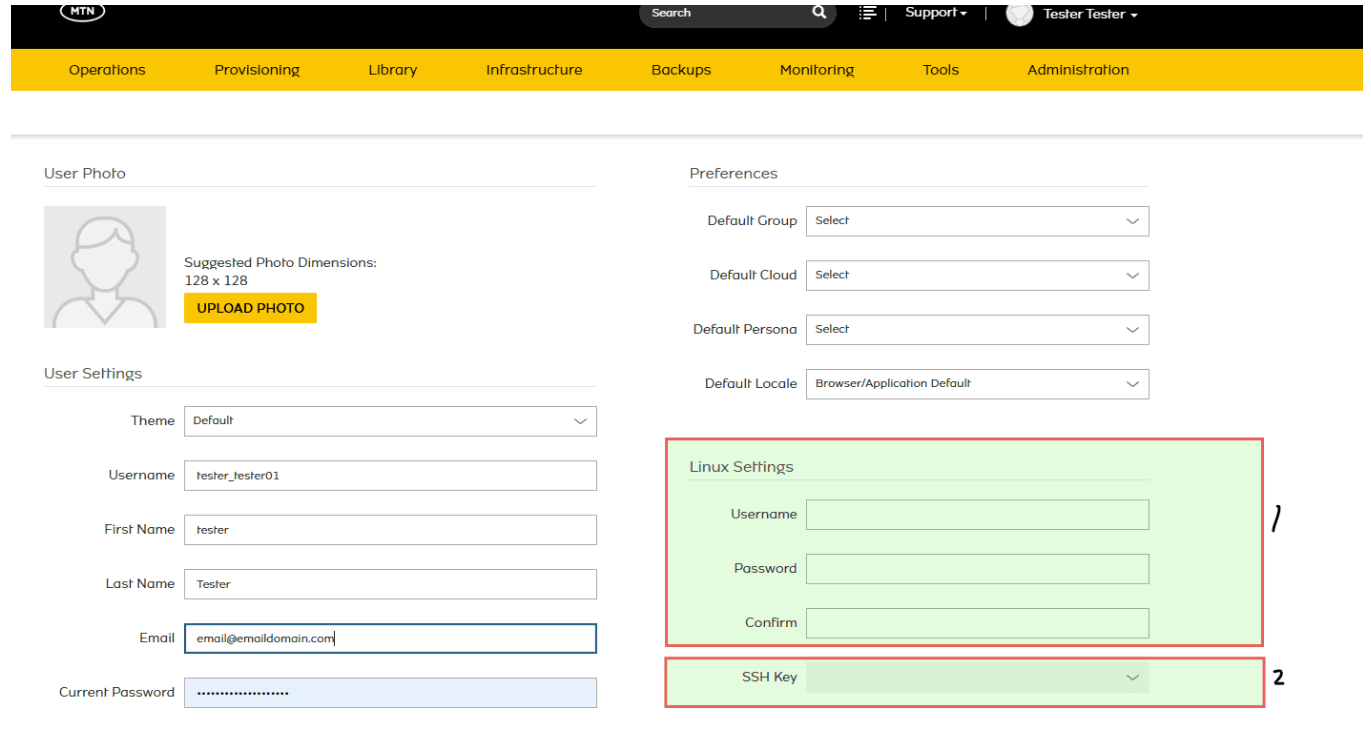
Task: Expand the Default Group dropdown
Action: pyautogui.click(x=977, y=221)
